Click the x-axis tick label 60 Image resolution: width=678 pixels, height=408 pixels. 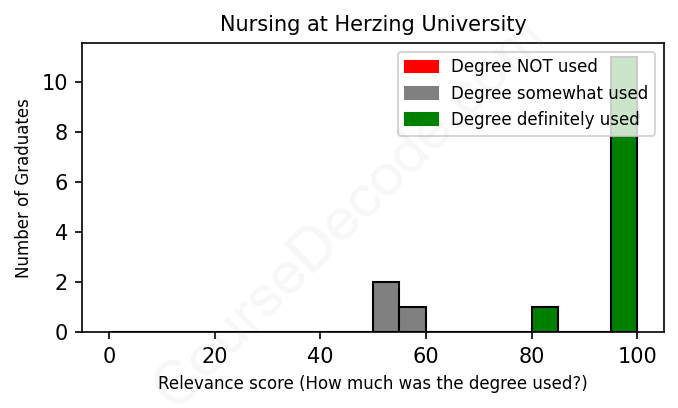[x=426, y=356]
